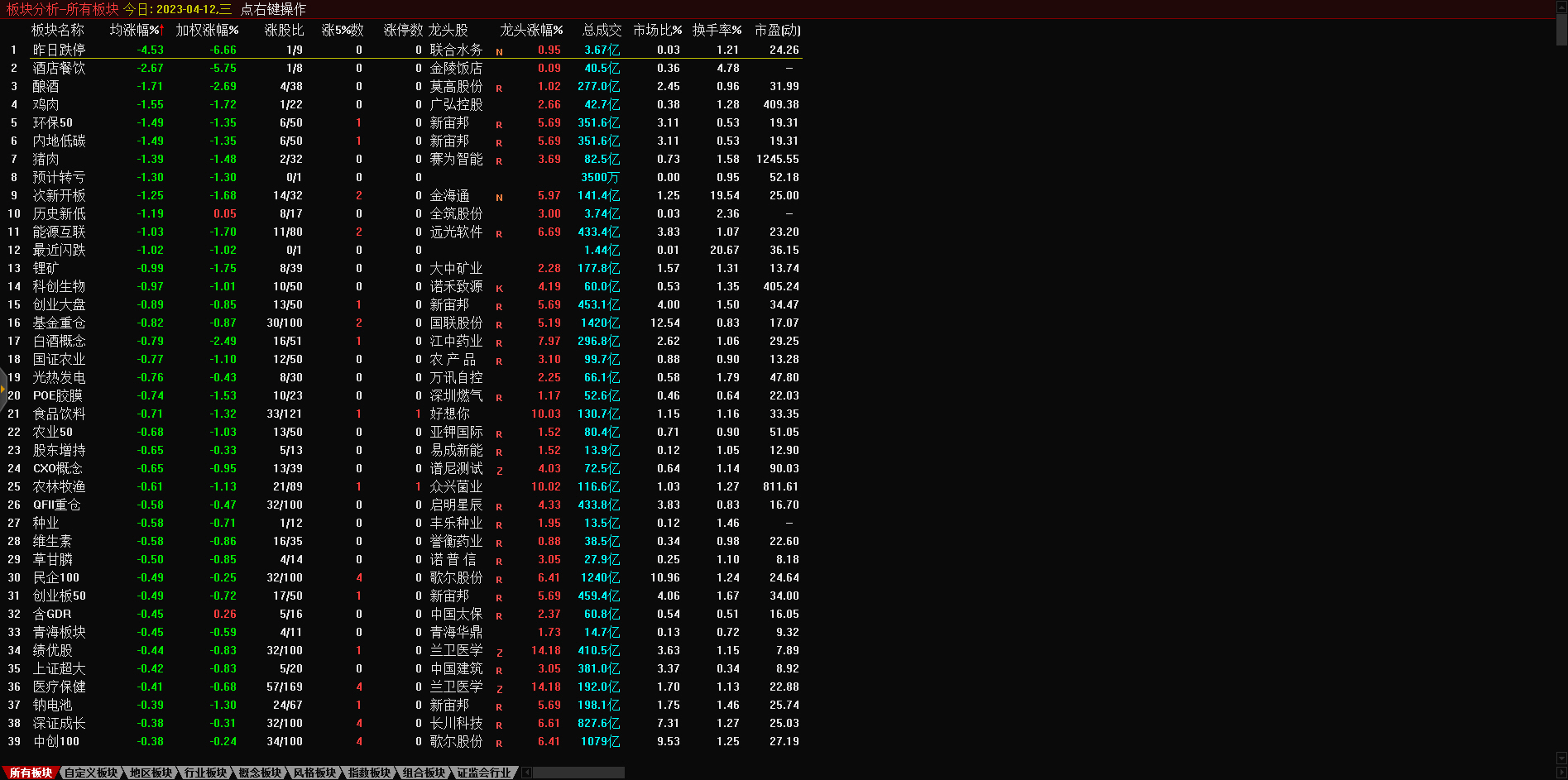Switch to the 行业板块 tab
Screen dimensions: 1568x780
[205, 773]
